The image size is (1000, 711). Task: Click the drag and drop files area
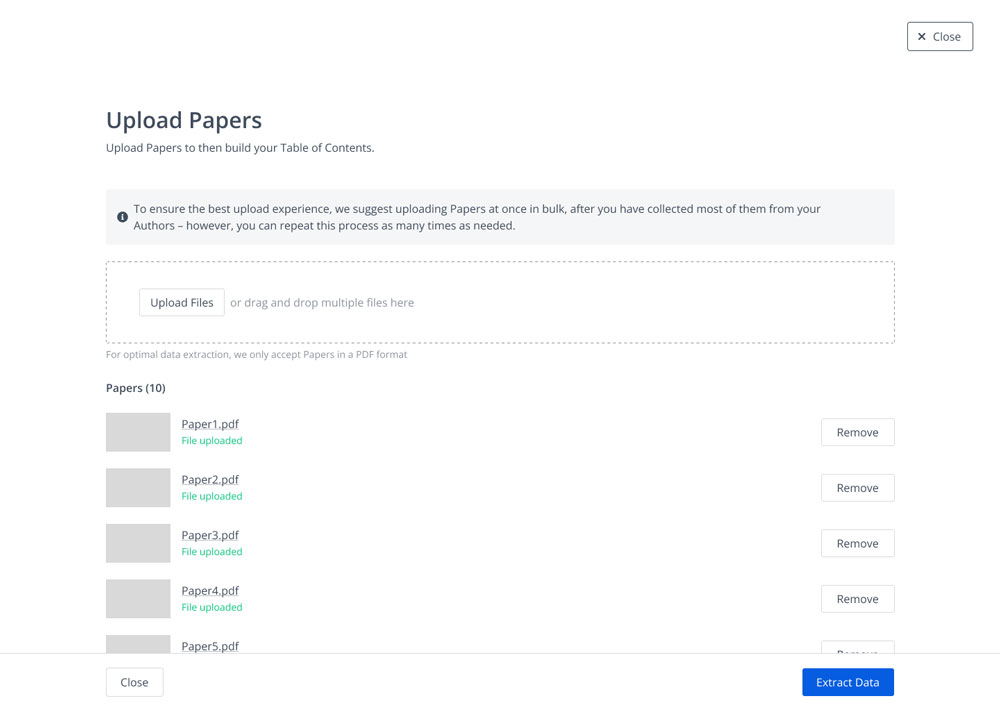500,302
